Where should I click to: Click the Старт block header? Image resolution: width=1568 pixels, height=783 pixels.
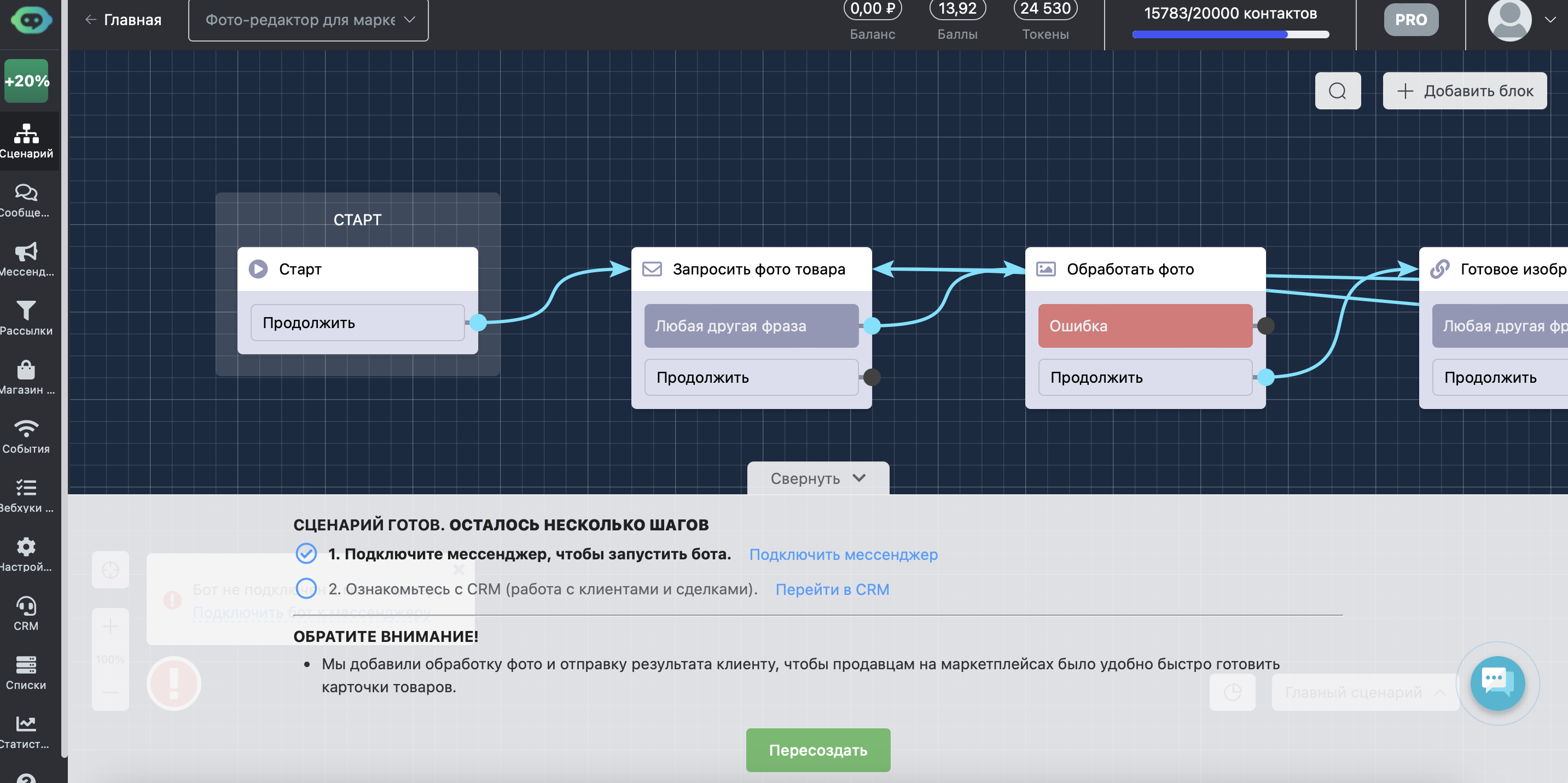click(x=357, y=269)
